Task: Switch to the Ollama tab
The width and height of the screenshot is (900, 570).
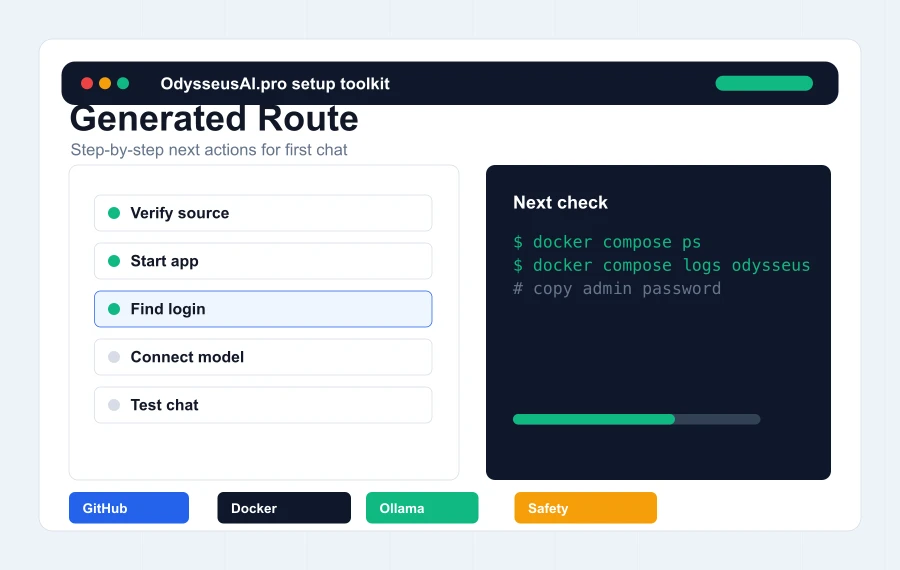Action: (x=422, y=508)
